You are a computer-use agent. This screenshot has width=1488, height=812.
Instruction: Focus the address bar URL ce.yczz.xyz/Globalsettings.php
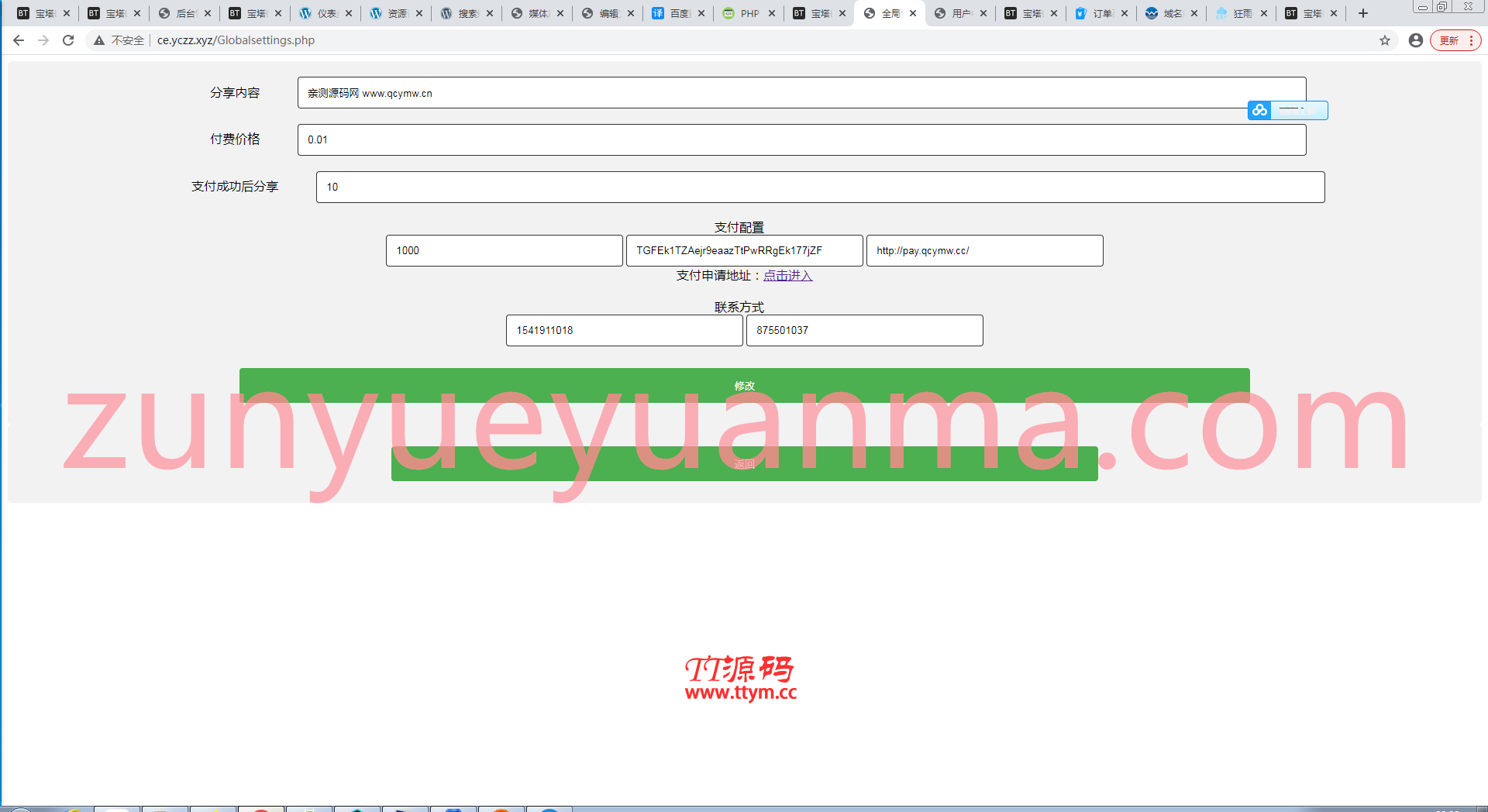point(236,40)
